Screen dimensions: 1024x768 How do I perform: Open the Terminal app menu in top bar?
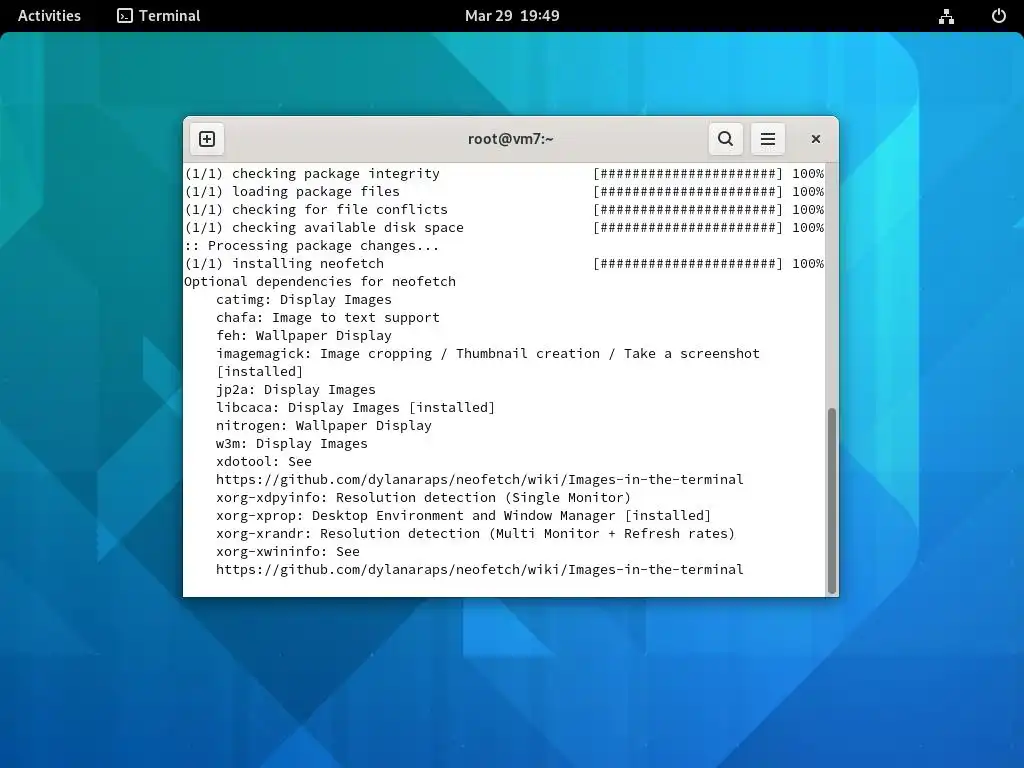coord(159,16)
